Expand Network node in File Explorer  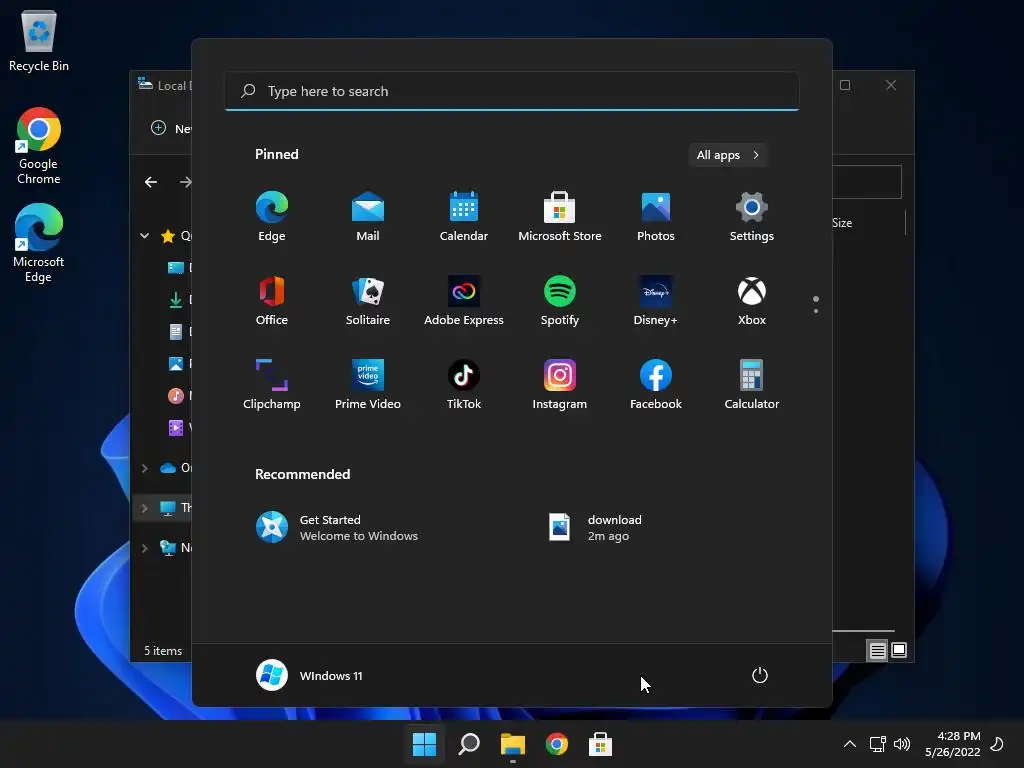pyautogui.click(x=144, y=548)
